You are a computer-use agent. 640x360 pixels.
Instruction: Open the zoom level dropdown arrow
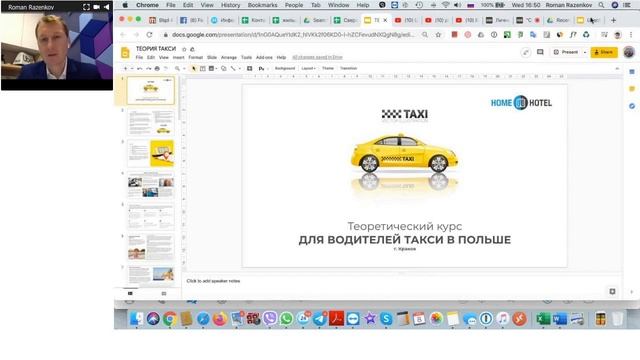[x=184, y=69]
